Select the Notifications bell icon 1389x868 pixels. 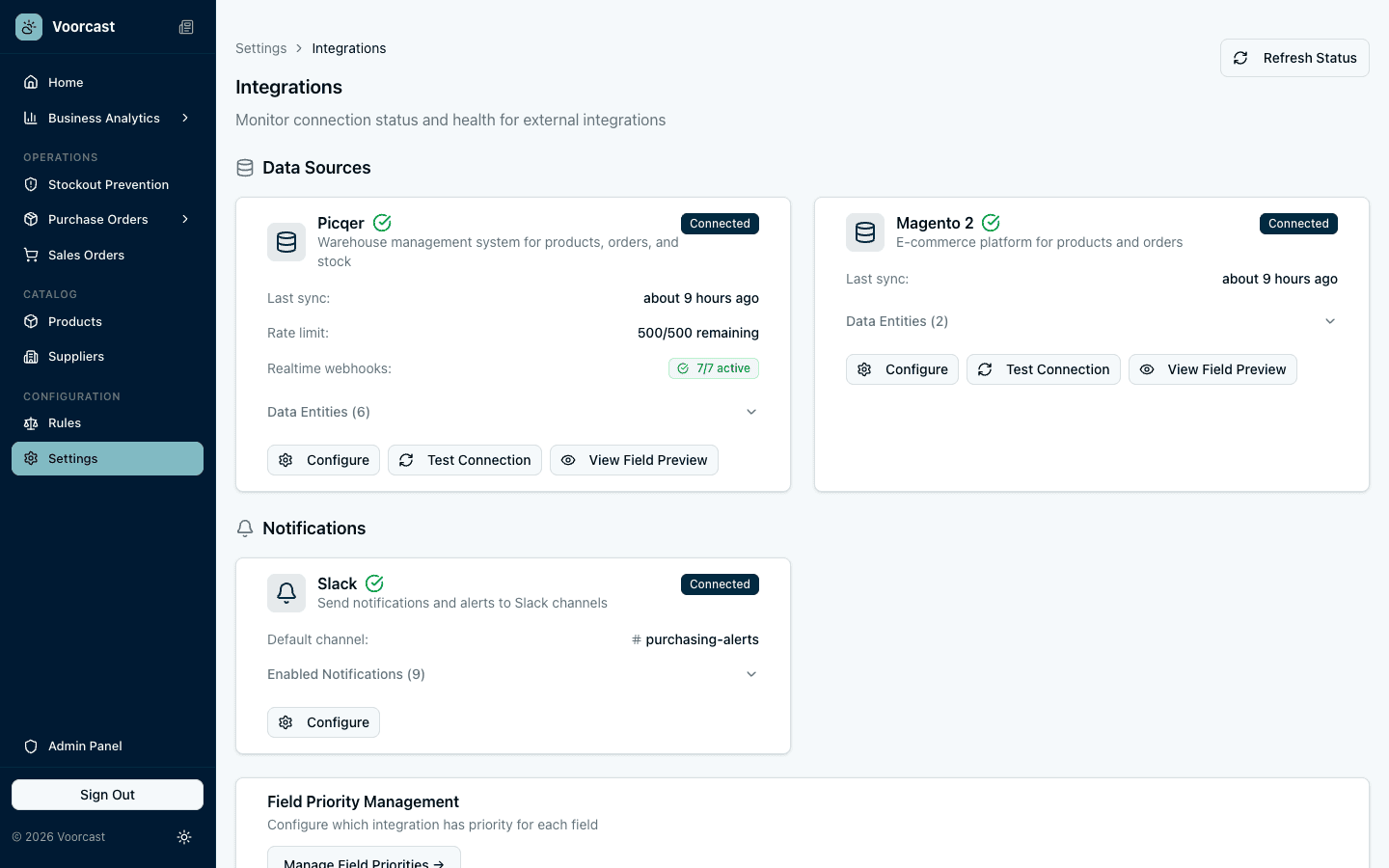(244, 529)
